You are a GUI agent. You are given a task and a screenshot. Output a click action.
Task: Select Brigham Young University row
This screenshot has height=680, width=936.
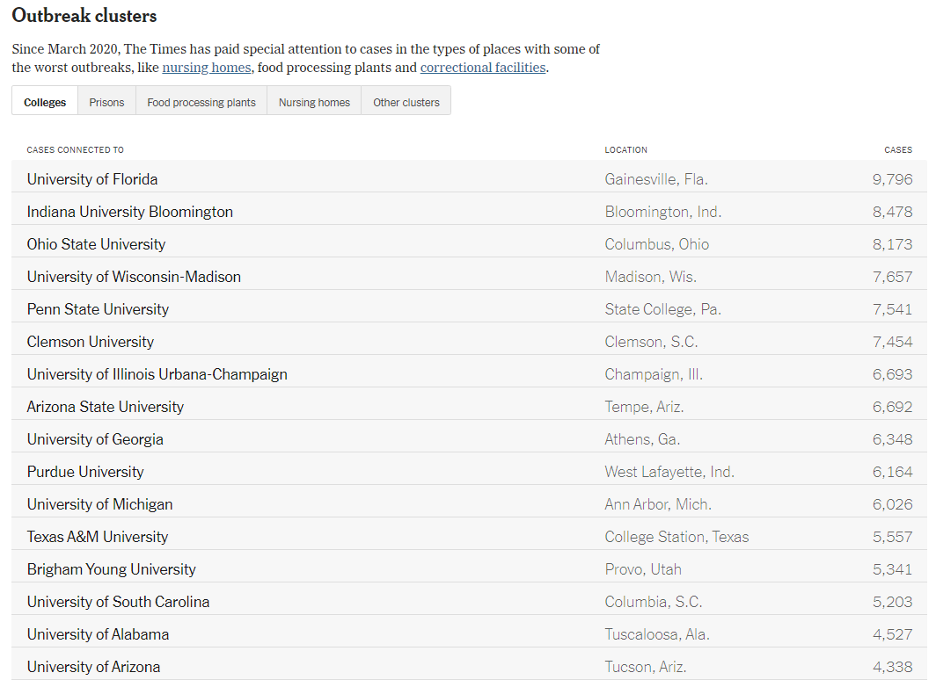111,569
